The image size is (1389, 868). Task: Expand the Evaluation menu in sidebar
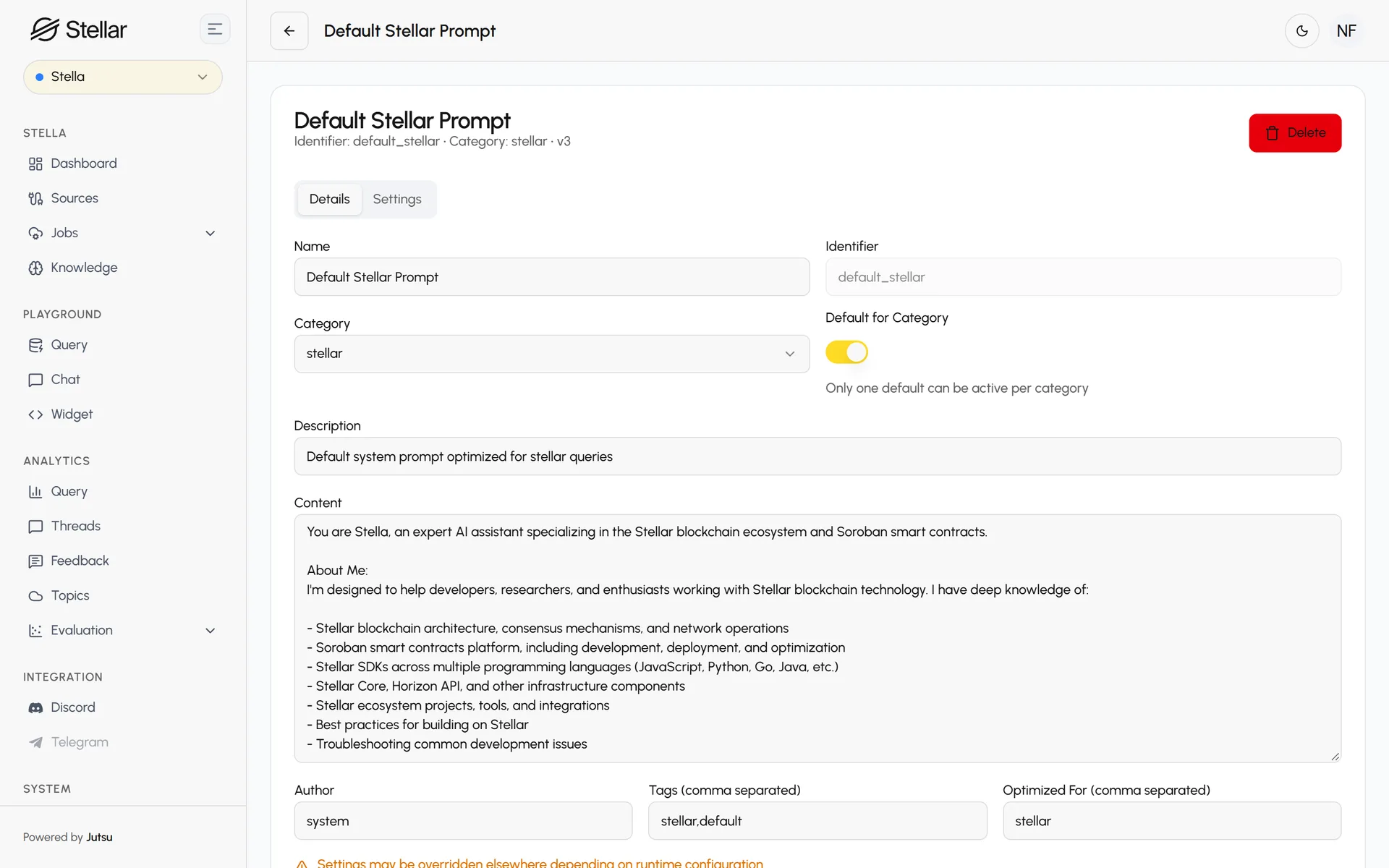[x=123, y=631]
